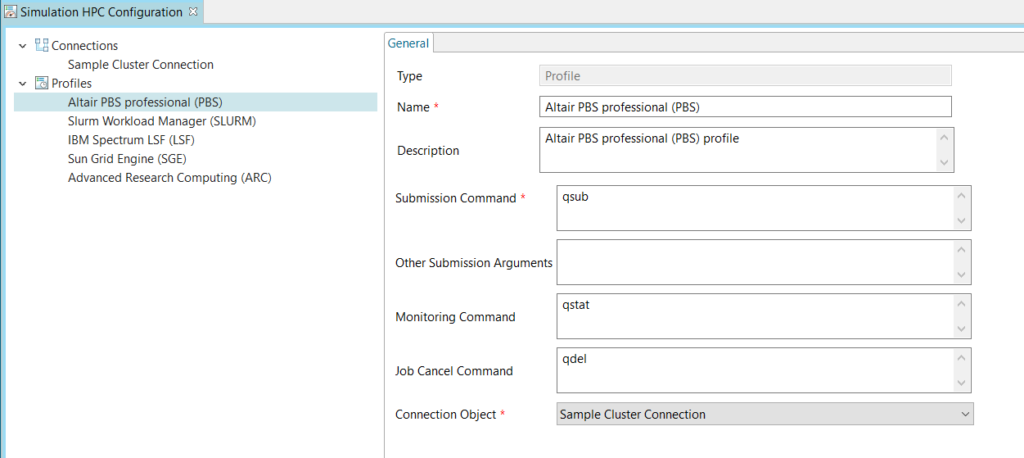Click the Simulation HPC Configuration editor icon
The width and height of the screenshot is (1024, 458).
10,12
